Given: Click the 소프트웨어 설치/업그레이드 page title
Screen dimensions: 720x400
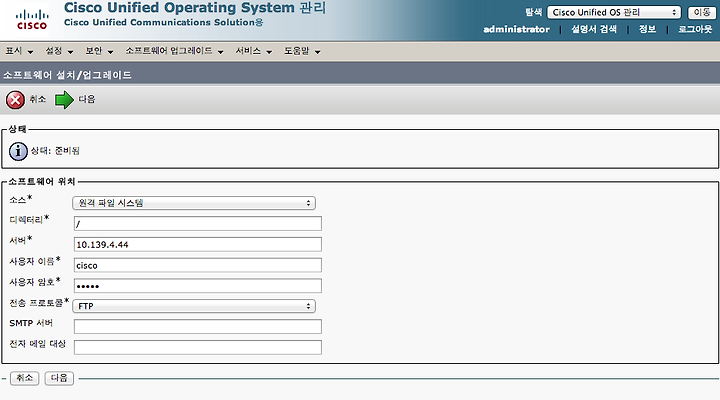Looking at the screenshot, I should [67, 75].
